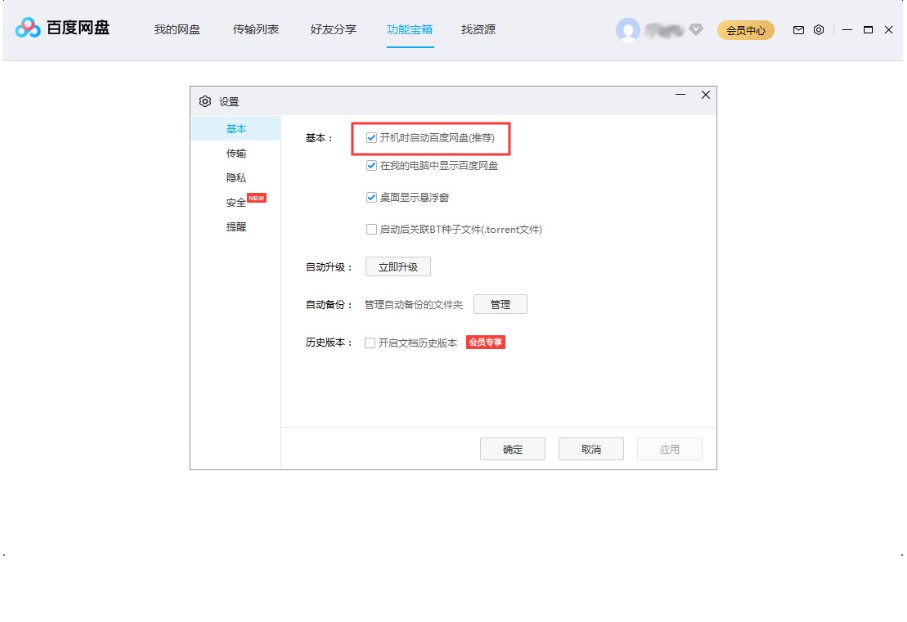
Task: Click the diamond VIP badge icon
Action: (x=696, y=29)
